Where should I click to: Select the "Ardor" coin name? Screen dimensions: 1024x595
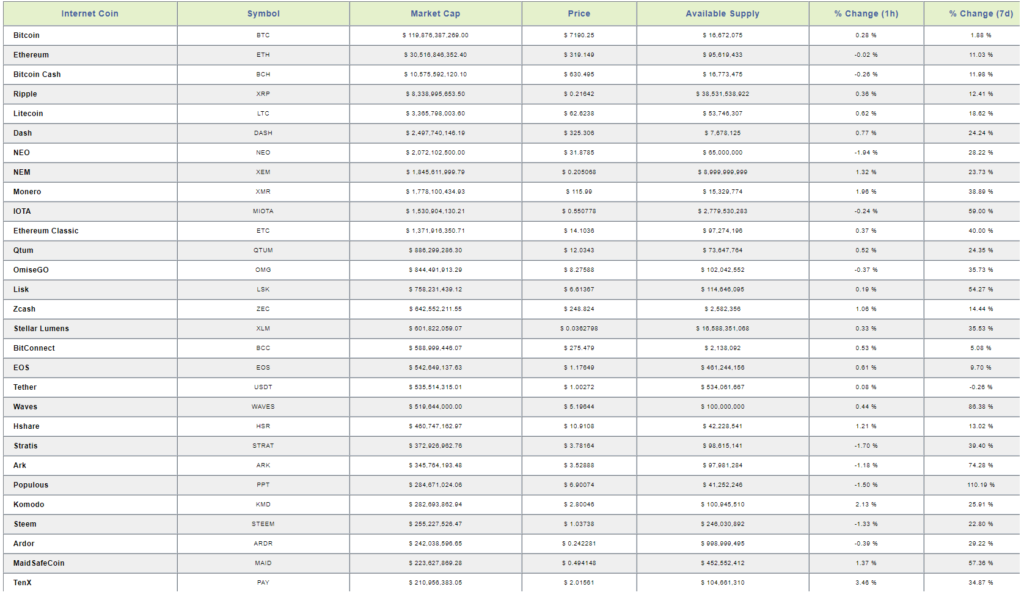pyautogui.click(x=24, y=544)
